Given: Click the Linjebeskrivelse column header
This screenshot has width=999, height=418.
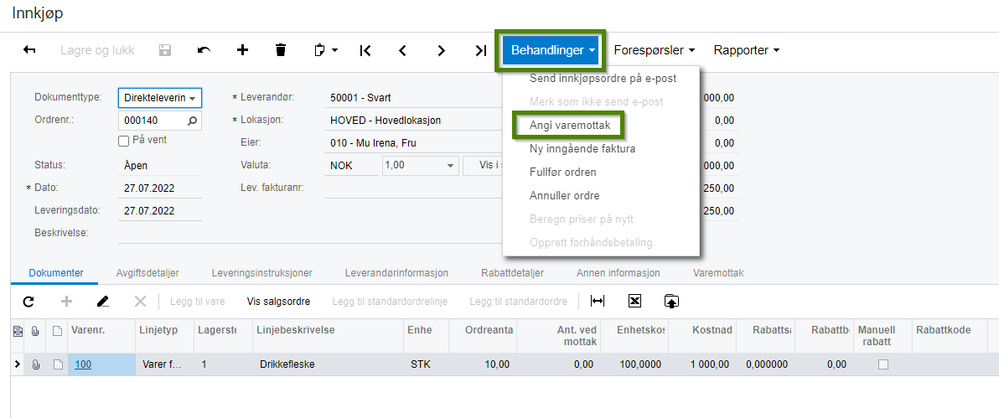Looking at the screenshot, I should (328, 336).
